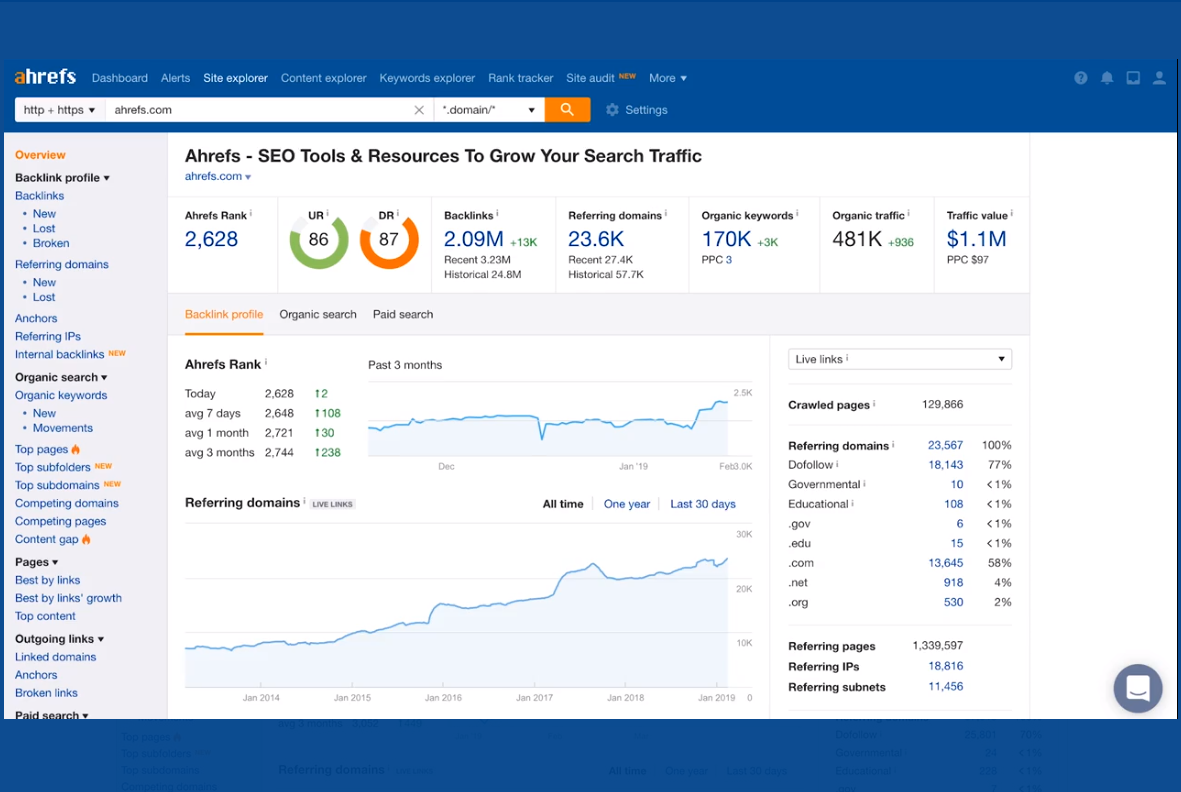Collapse the Organic search sidebar section
This screenshot has width=1181, height=792.
tap(61, 377)
